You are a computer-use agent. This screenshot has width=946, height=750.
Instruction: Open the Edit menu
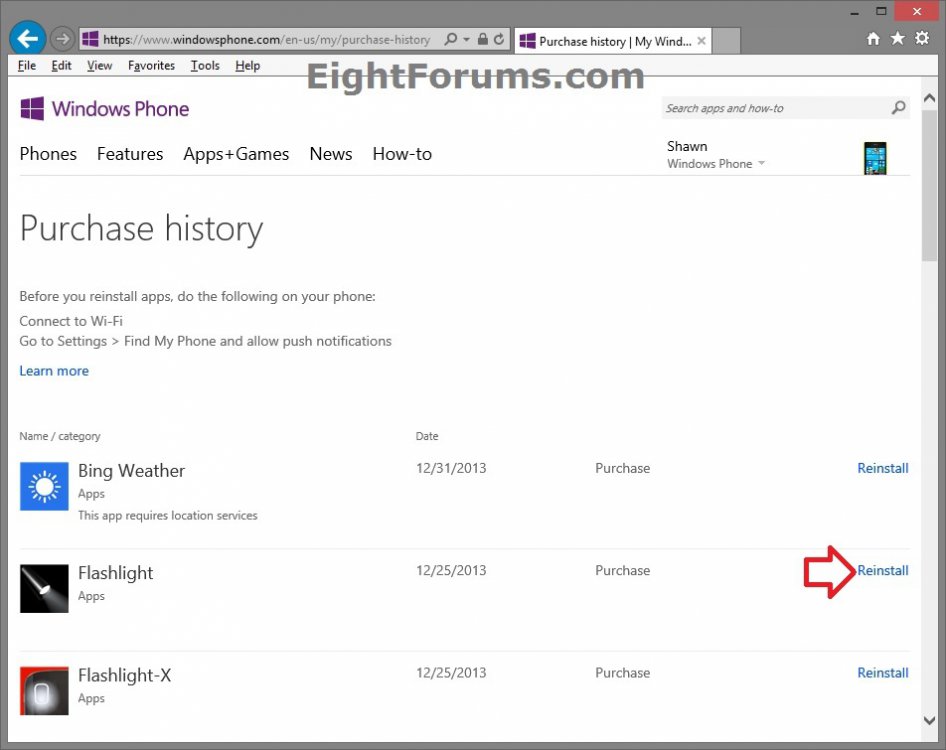pyautogui.click(x=61, y=66)
